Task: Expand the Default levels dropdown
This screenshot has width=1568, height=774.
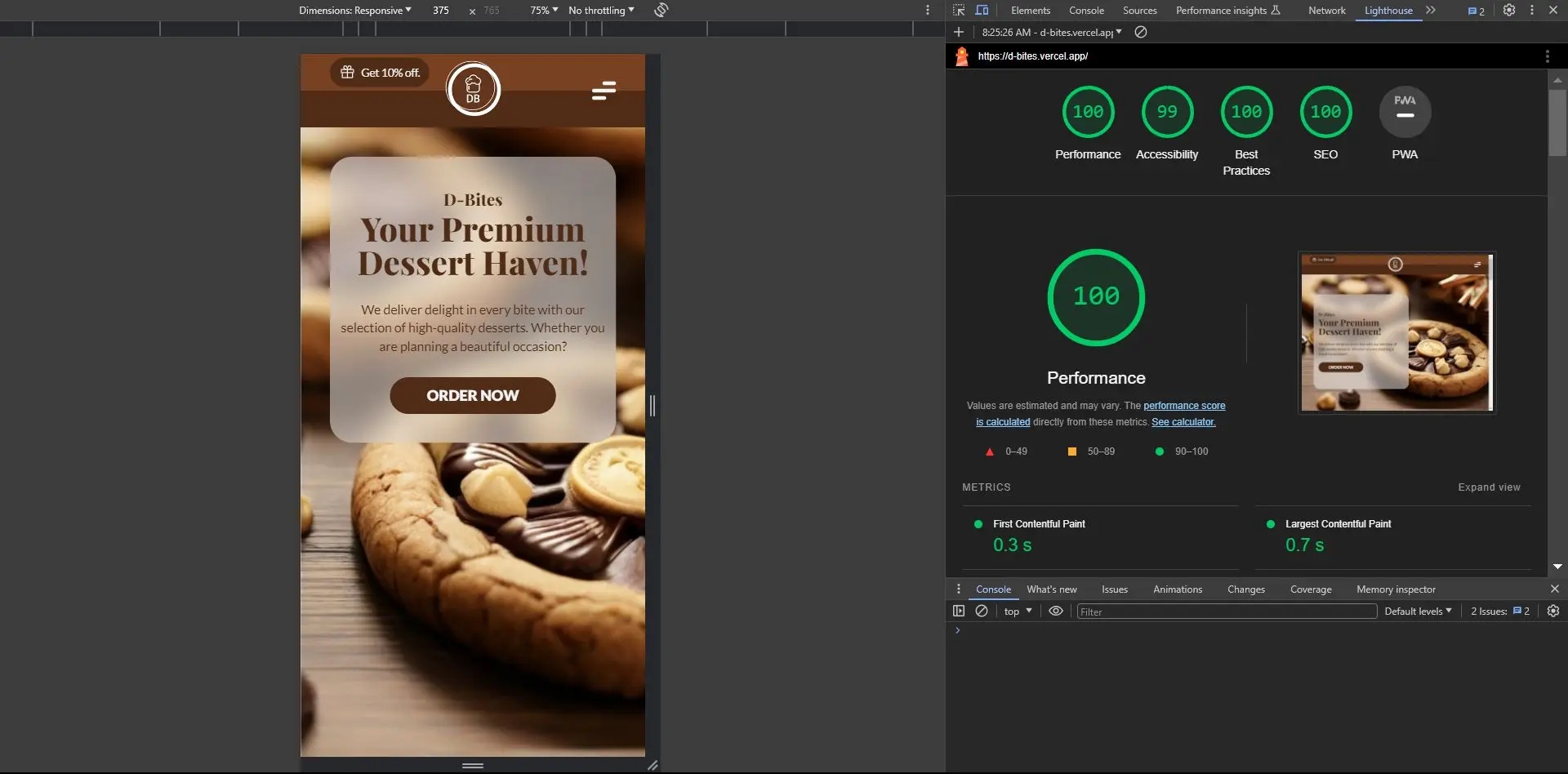Action: (1418, 611)
